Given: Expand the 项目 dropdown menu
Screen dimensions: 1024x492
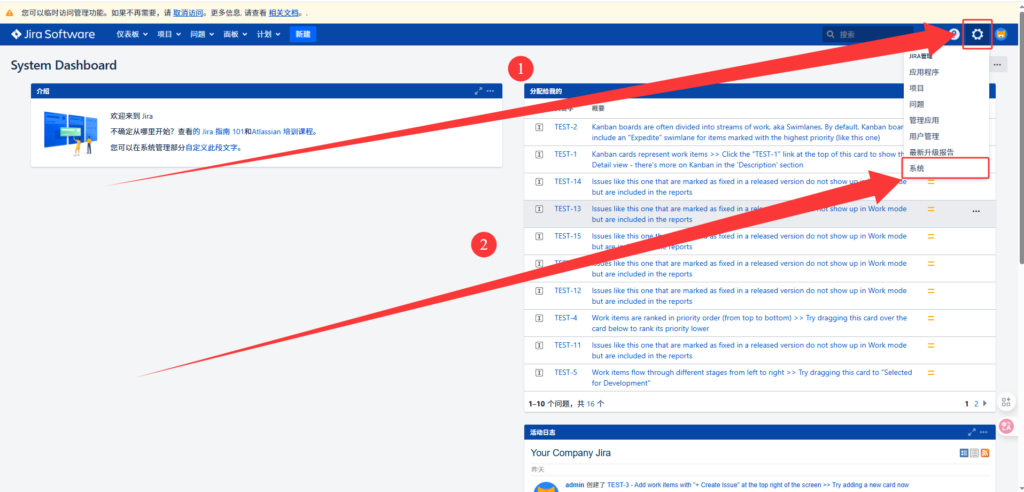Looking at the screenshot, I should [169, 34].
